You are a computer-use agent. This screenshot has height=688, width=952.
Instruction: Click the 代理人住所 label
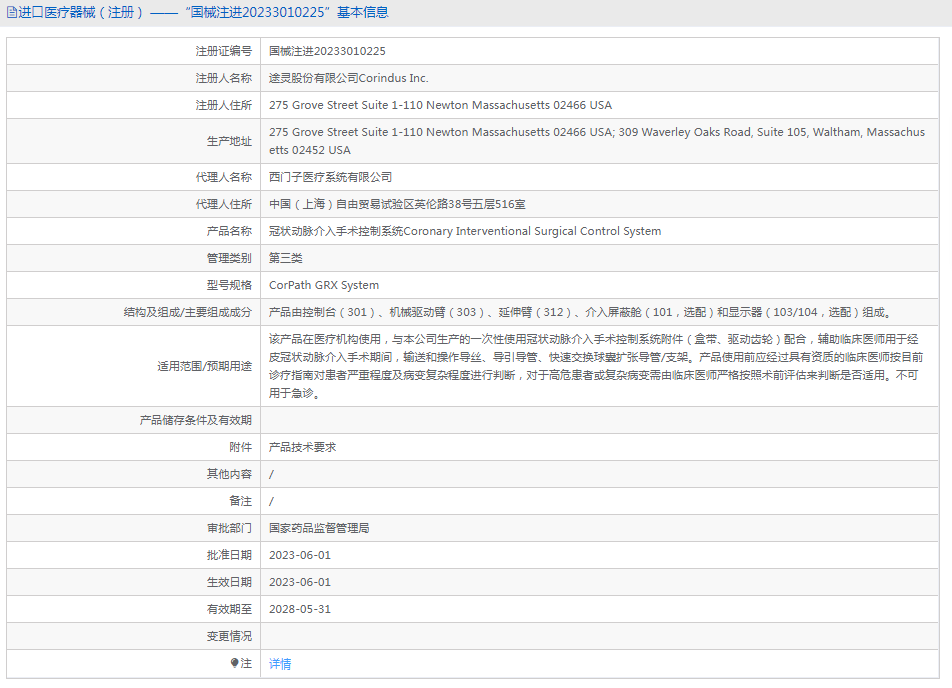click(x=223, y=204)
